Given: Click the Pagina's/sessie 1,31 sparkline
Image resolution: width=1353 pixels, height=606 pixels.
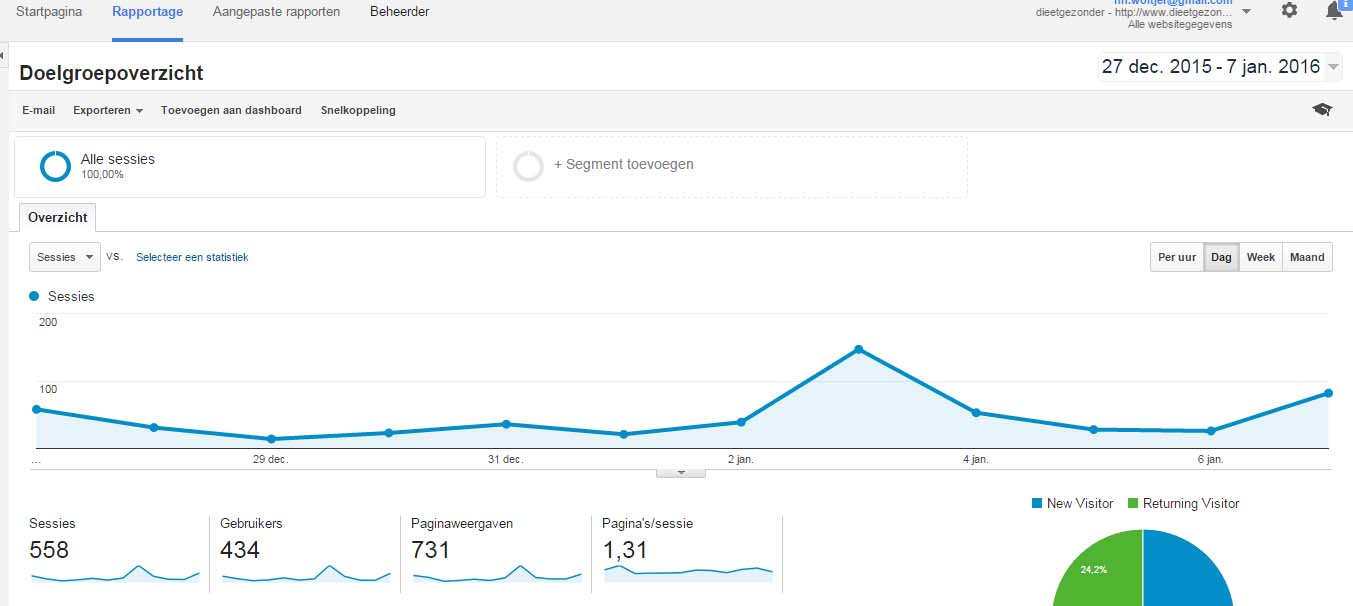Looking at the screenshot, I should coord(688,572).
